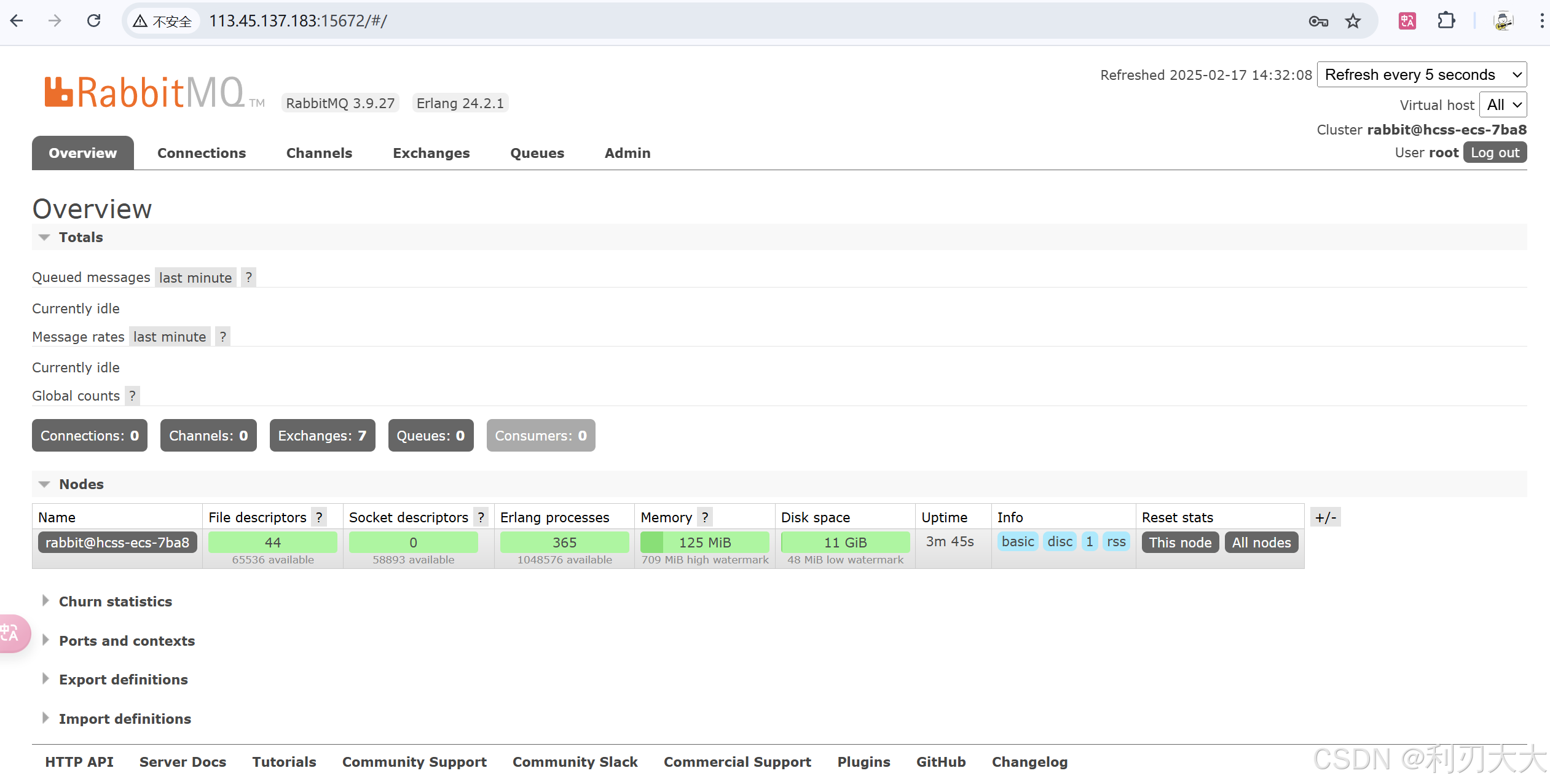Collapse the Totals section
1550x784 pixels.
point(81,237)
